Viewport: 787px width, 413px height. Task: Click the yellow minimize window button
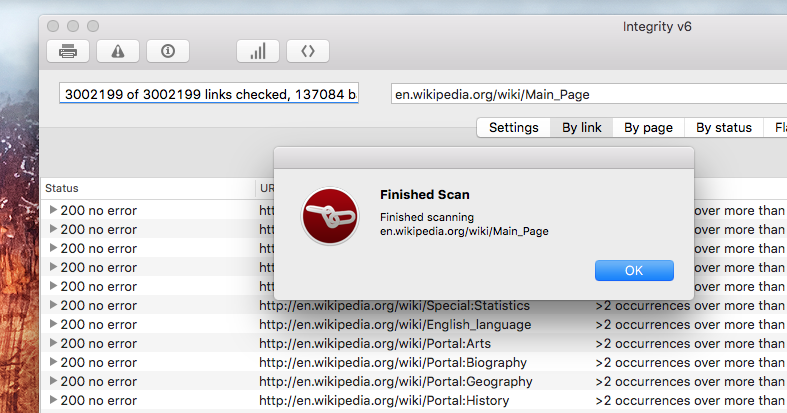pos(73,26)
